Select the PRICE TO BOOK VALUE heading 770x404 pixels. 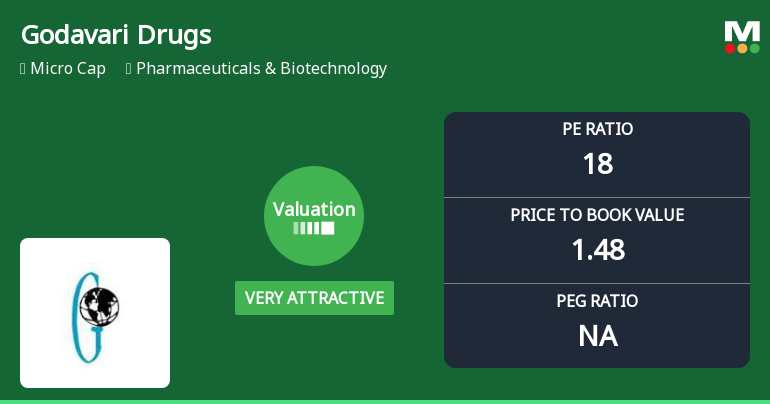(x=597, y=215)
